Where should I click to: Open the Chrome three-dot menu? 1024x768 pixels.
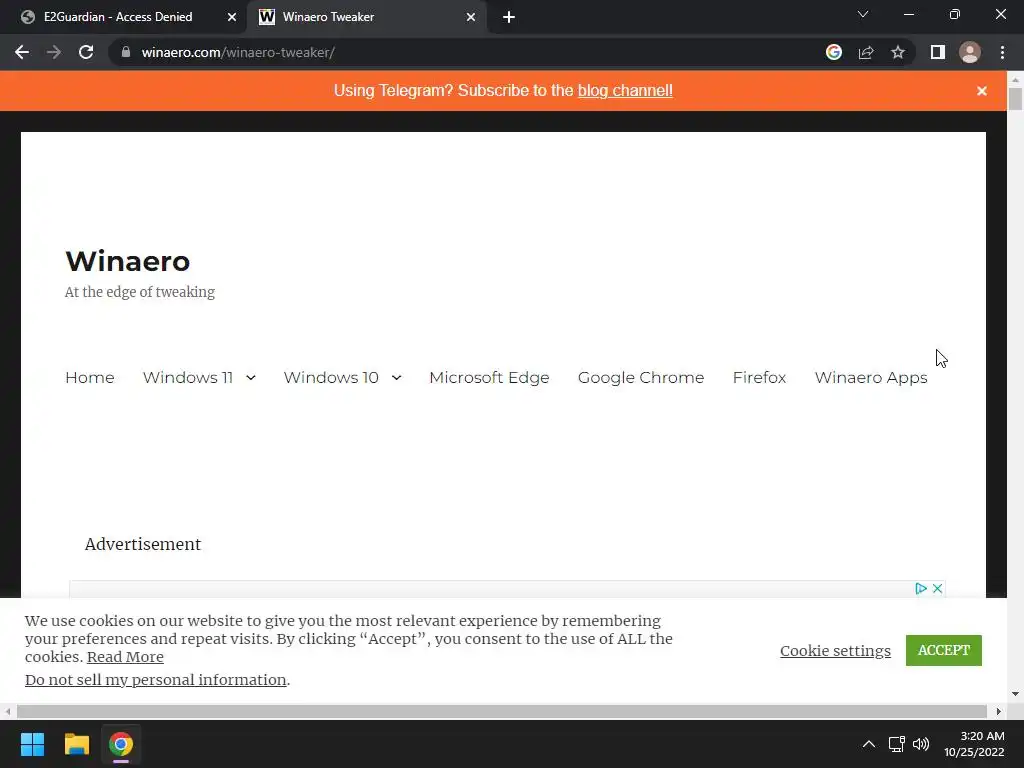(1002, 52)
